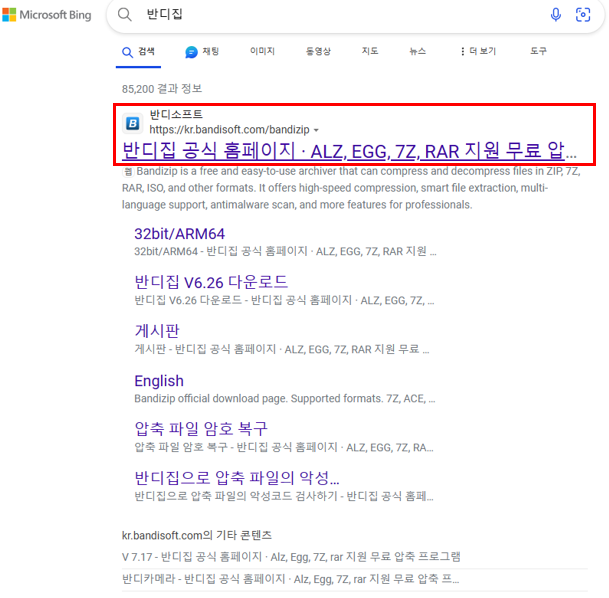Open the 32bit/ARM64 sitelink

179,234
